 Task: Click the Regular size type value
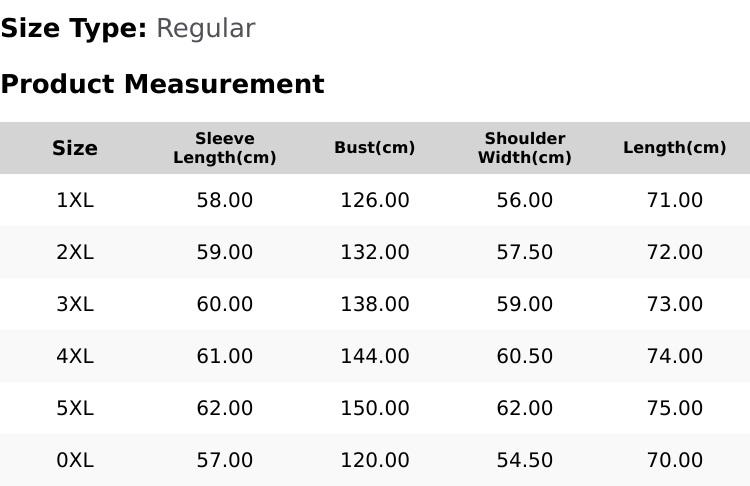coord(206,29)
